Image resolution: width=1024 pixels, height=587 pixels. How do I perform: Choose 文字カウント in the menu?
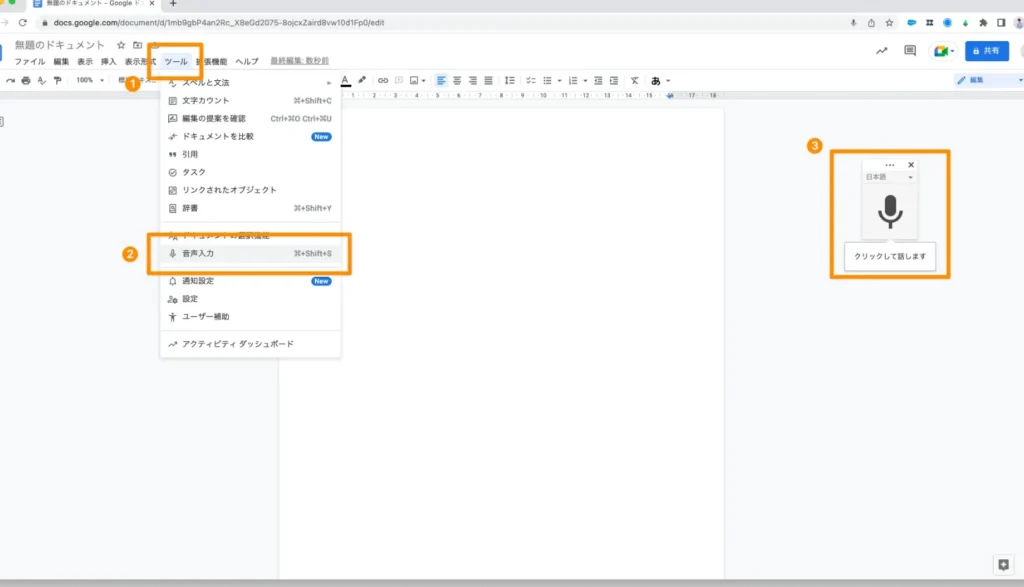point(205,100)
